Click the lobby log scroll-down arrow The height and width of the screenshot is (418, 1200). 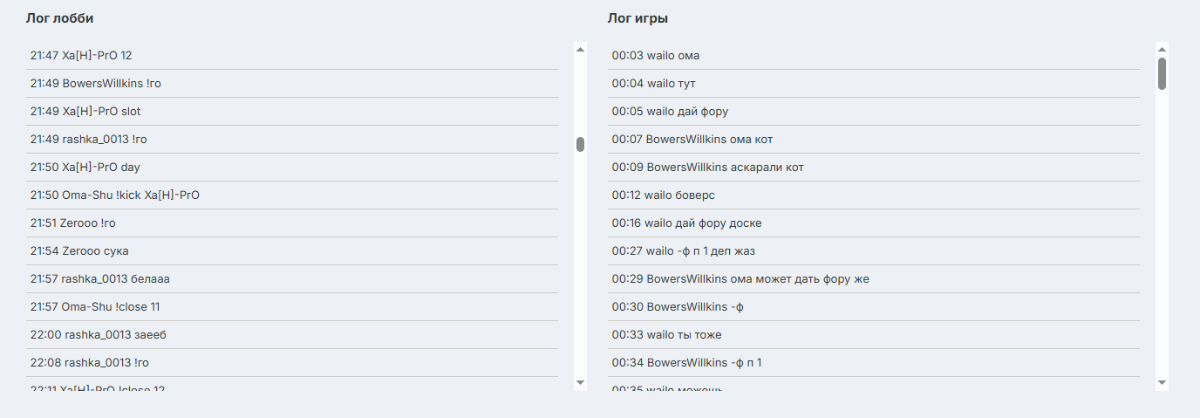[580, 383]
